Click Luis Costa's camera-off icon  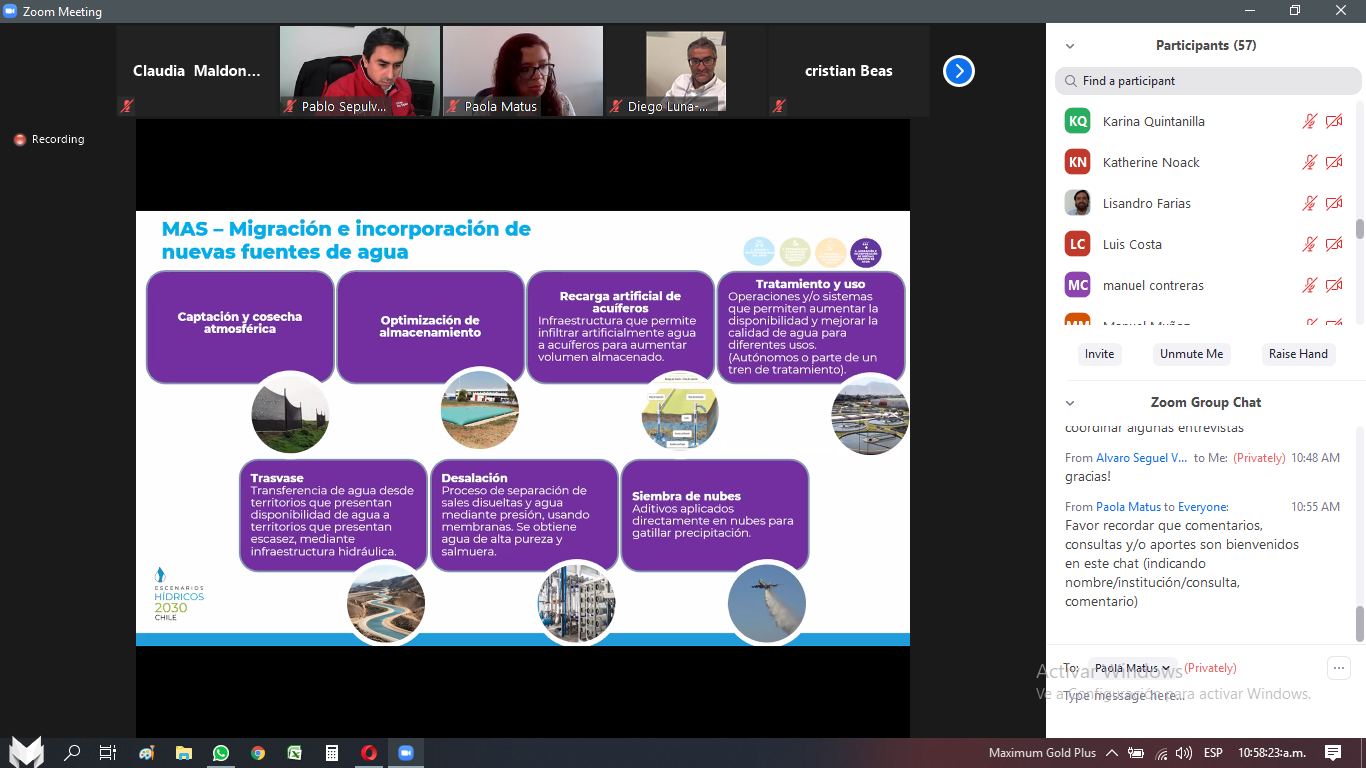click(1334, 244)
